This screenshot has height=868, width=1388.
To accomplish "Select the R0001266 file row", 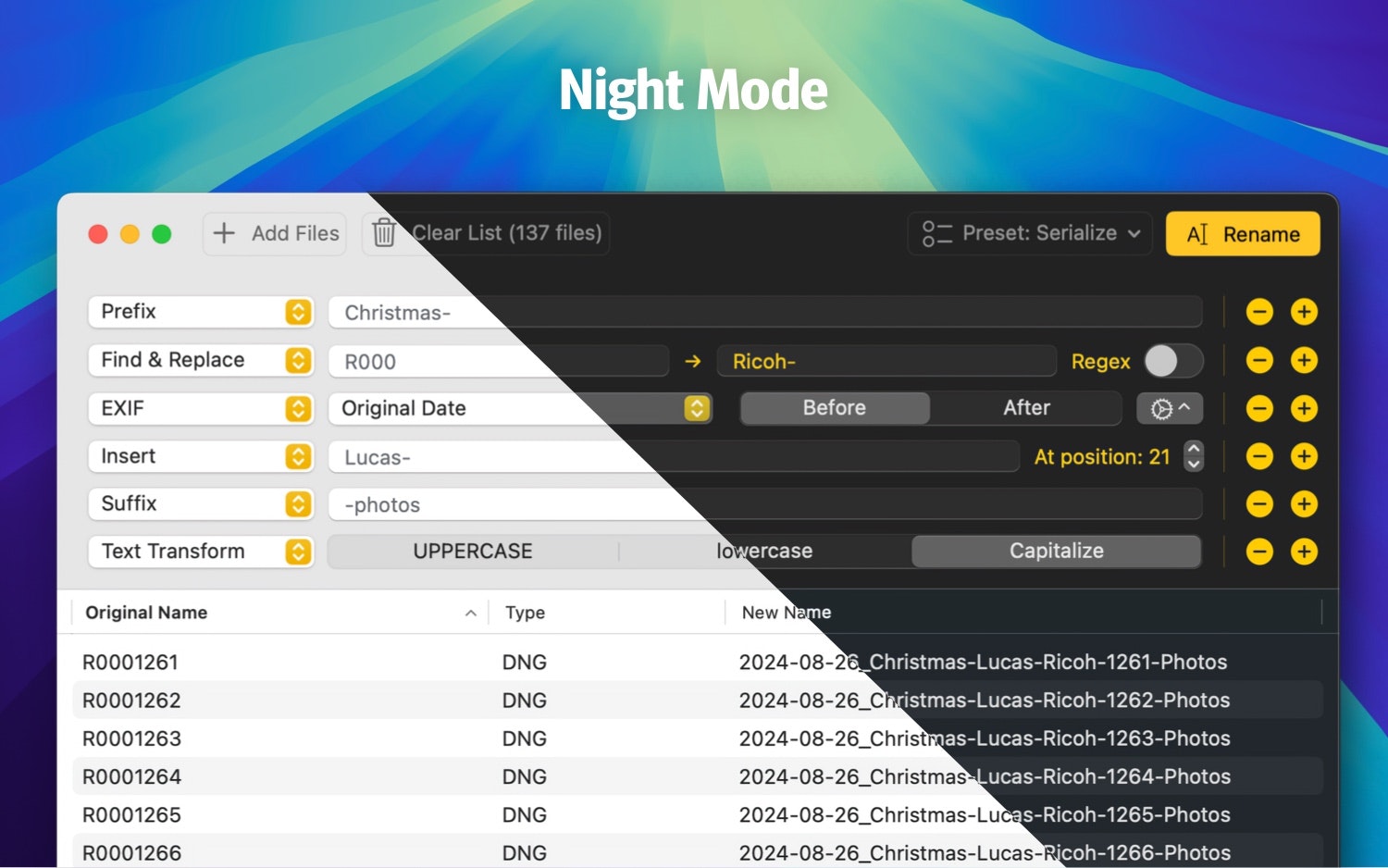I will pos(698,852).
